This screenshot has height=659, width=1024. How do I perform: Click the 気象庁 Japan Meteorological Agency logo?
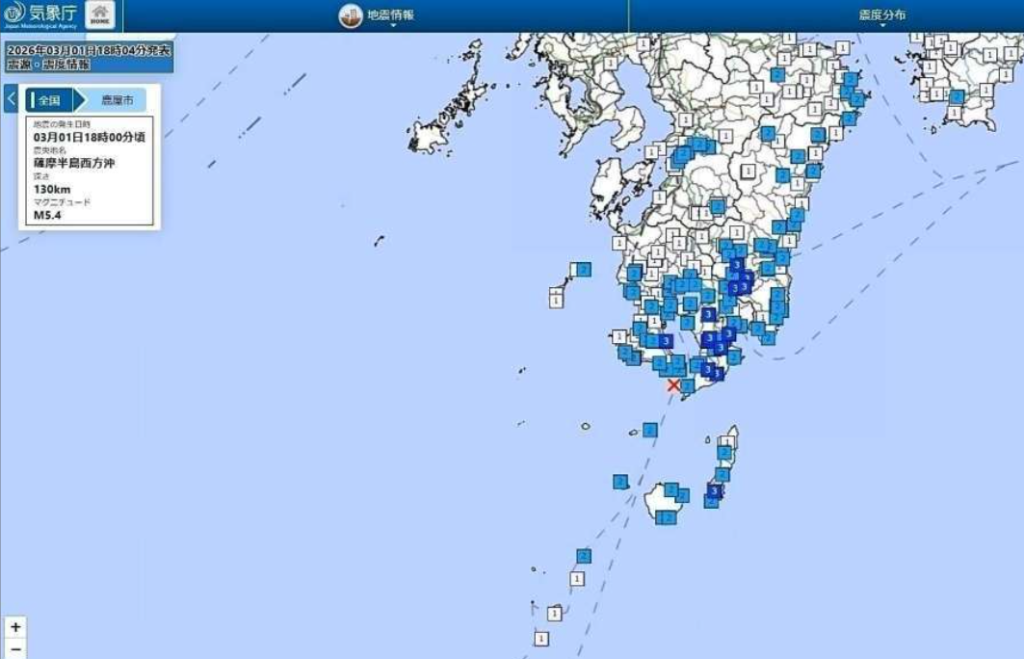pos(45,15)
